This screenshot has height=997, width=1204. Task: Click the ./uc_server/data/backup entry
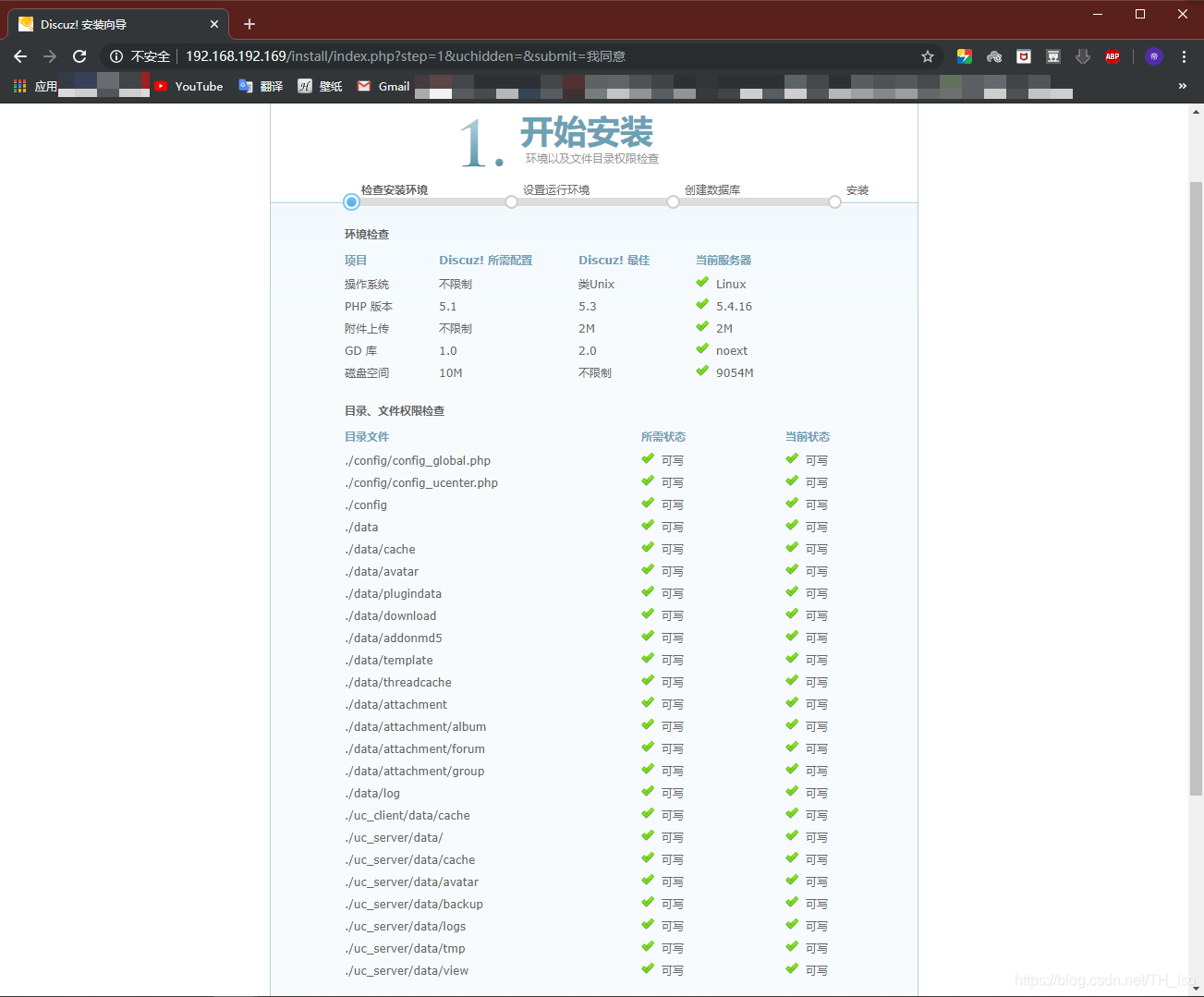[414, 905]
